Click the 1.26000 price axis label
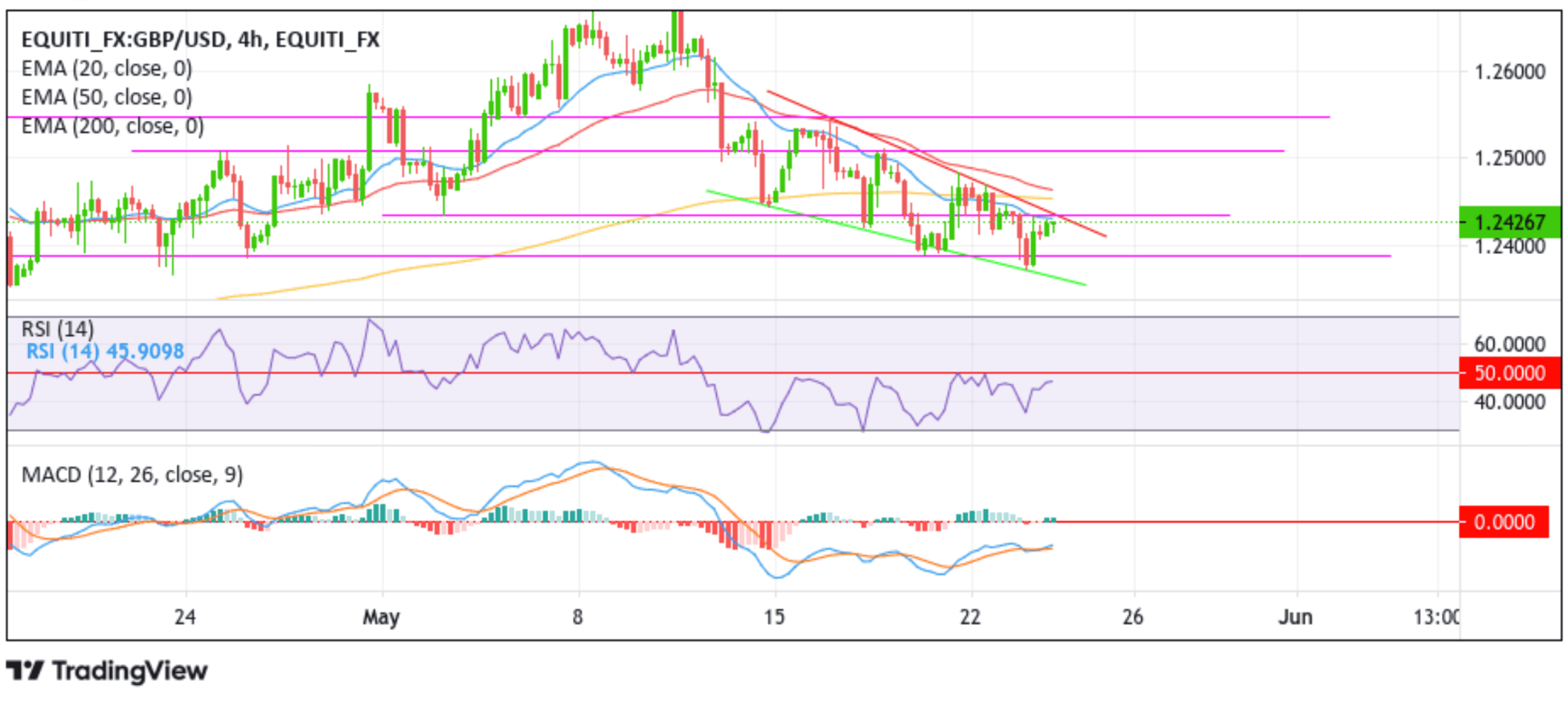Screen dimensions: 1568x704 (1510, 72)
